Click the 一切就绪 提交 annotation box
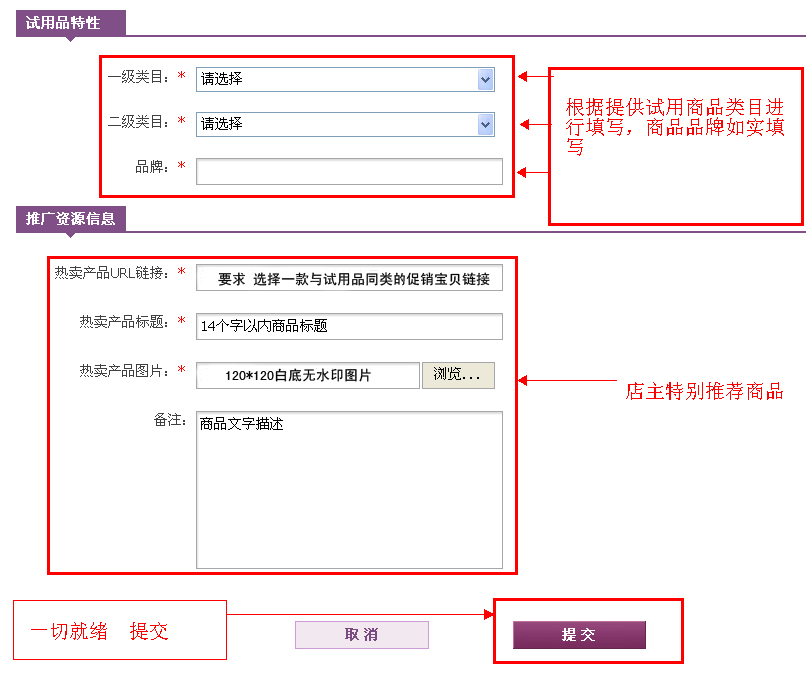Viewport: 806px width, 674px height. click(x=119, y=631)
